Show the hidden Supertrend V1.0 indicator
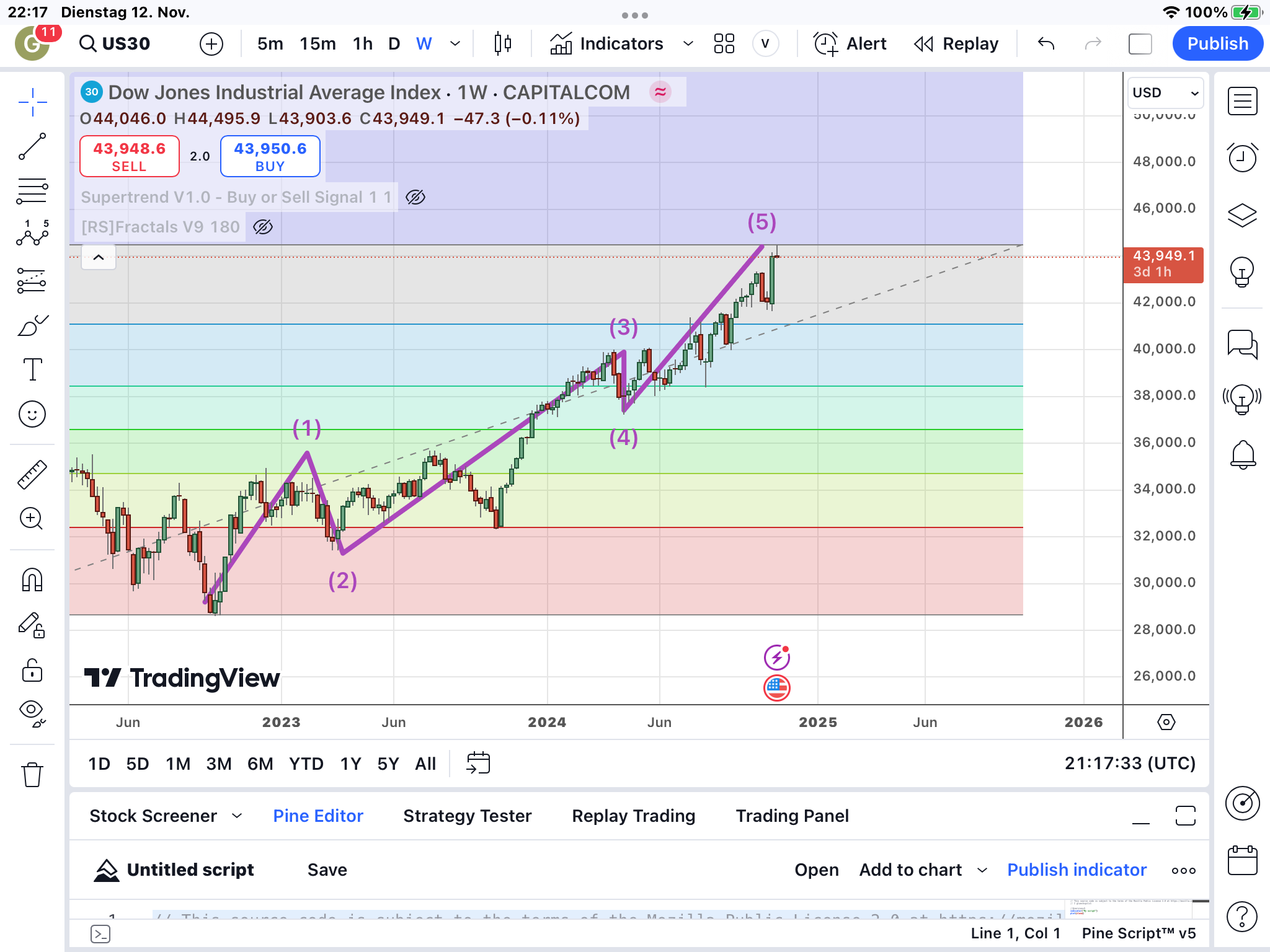The width and height of the screenshot is (1270, 952). 415,197
